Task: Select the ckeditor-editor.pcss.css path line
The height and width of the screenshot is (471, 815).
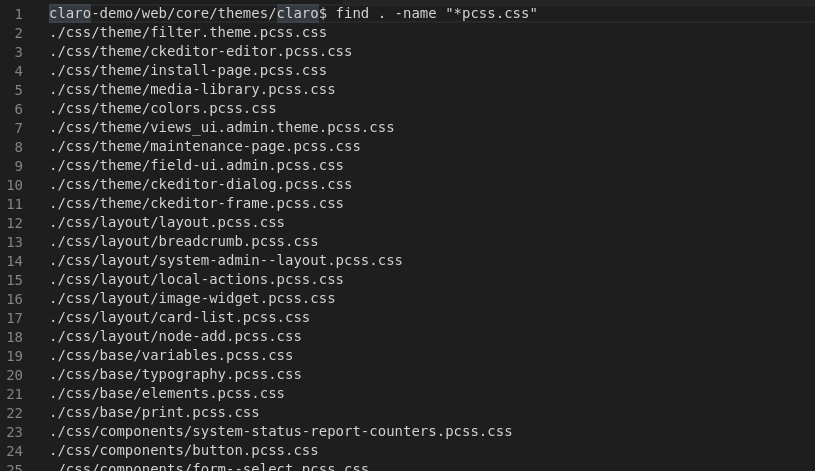Action: 200,51
